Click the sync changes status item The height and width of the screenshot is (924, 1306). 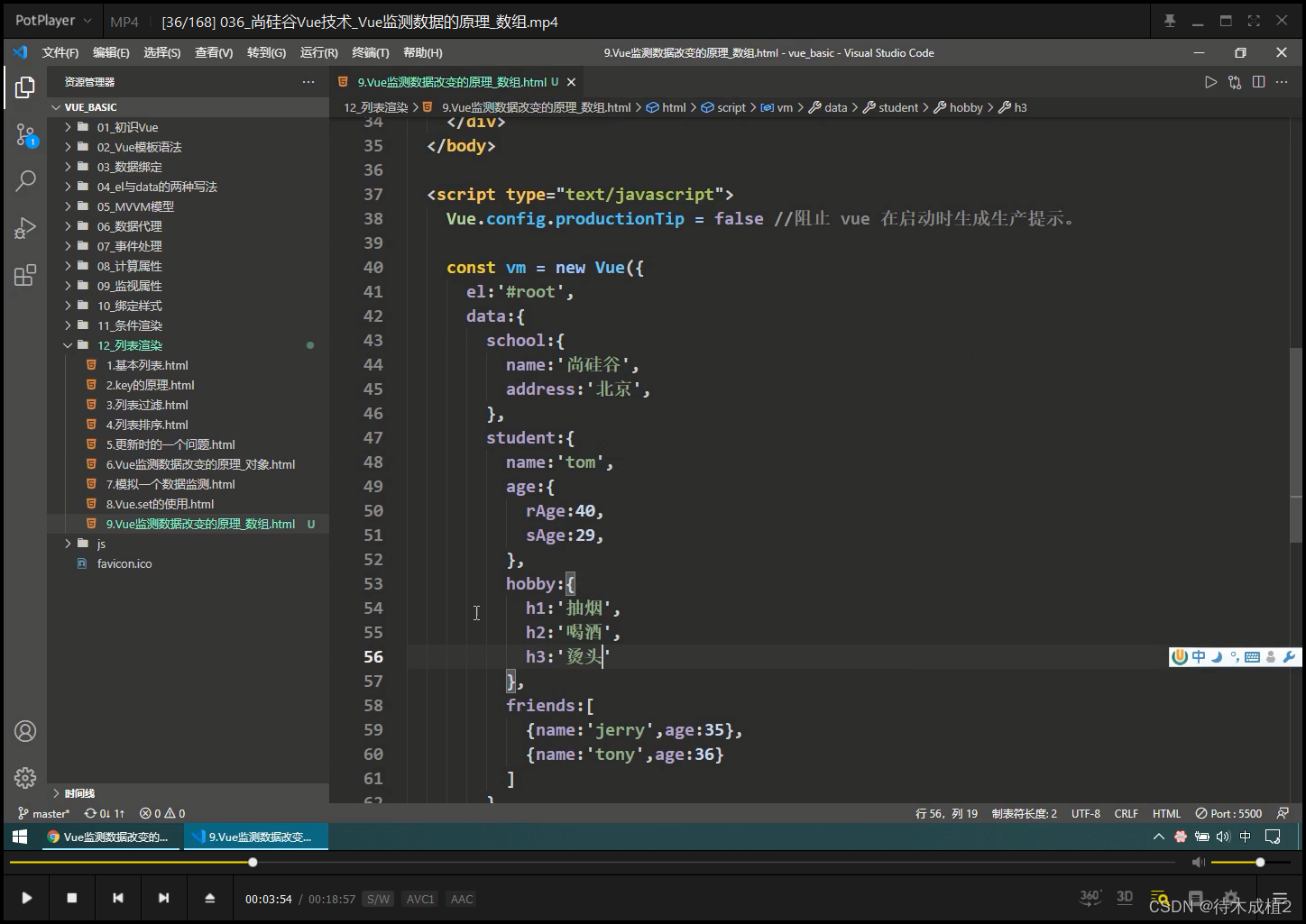pos(105,813)
